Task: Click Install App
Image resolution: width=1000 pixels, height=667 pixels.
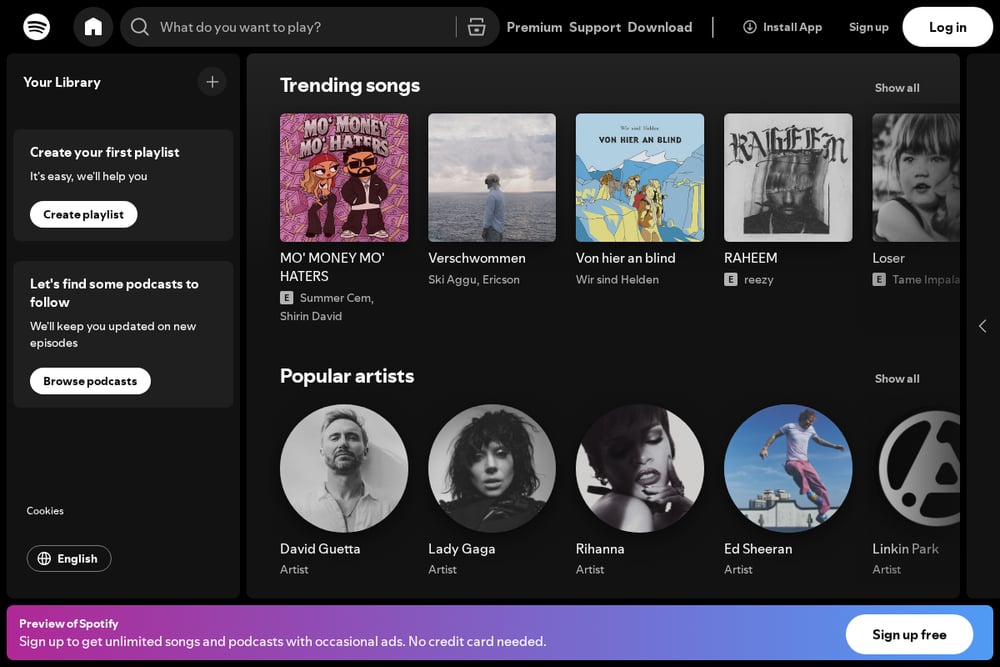Action: pyautogui.click(x=783, y=27)
